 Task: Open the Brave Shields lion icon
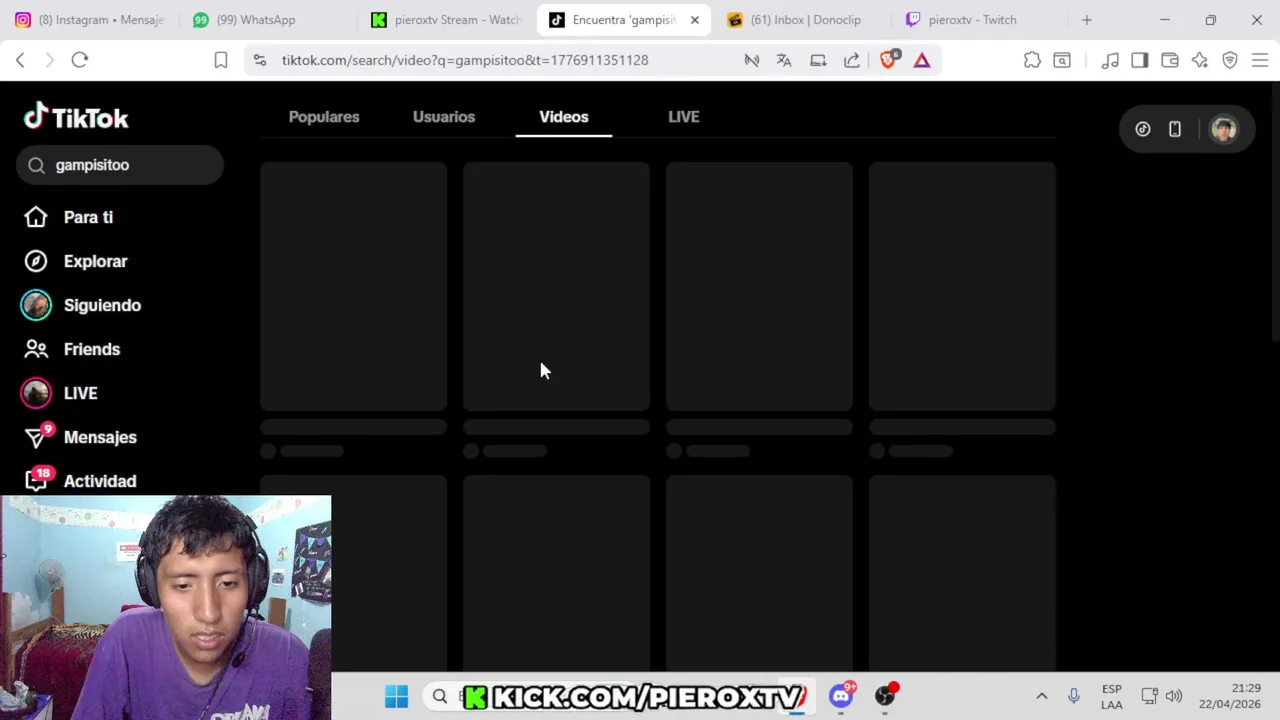[888, 60]
